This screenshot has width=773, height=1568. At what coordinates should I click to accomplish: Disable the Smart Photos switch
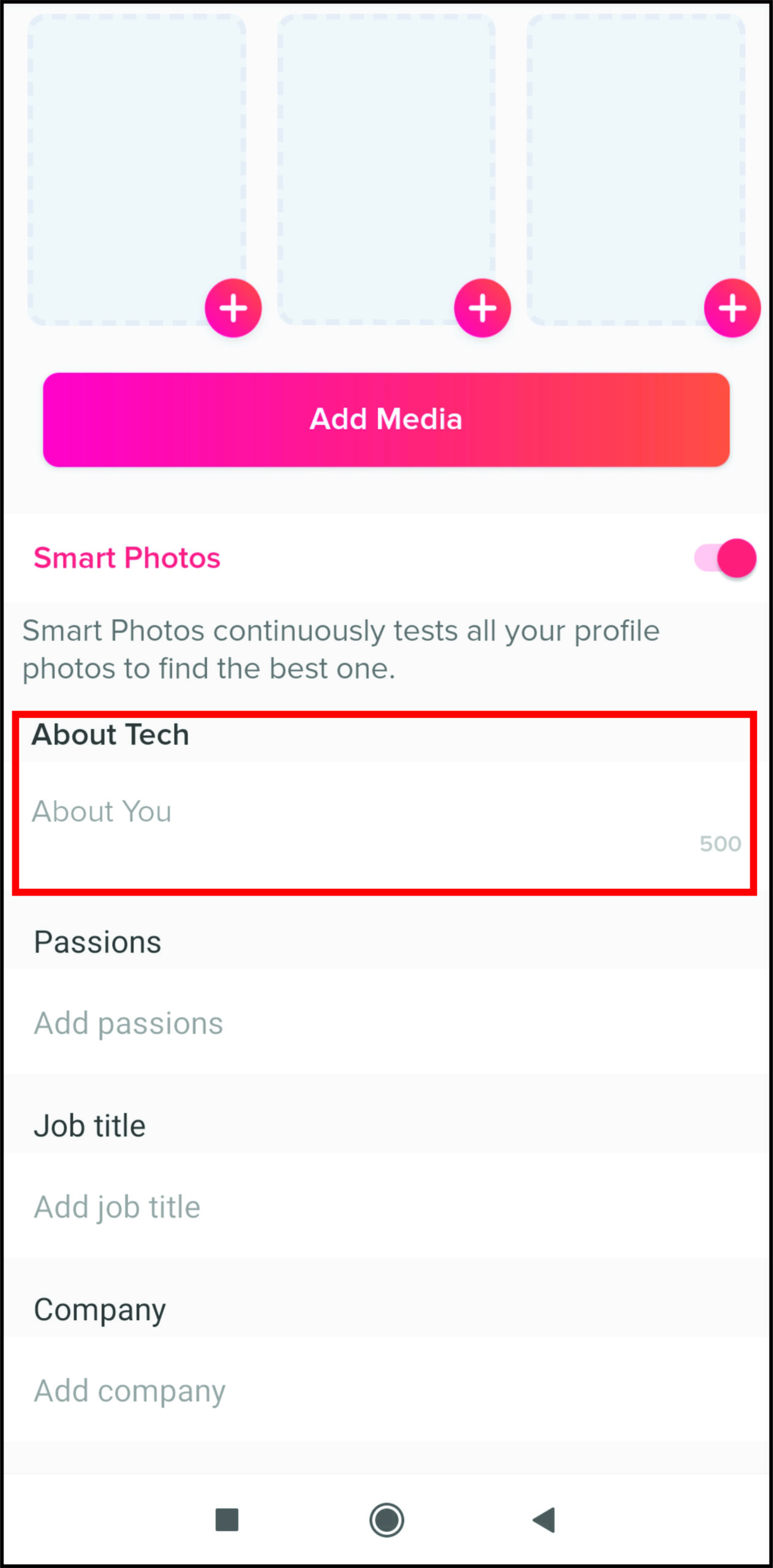(725, 558)
